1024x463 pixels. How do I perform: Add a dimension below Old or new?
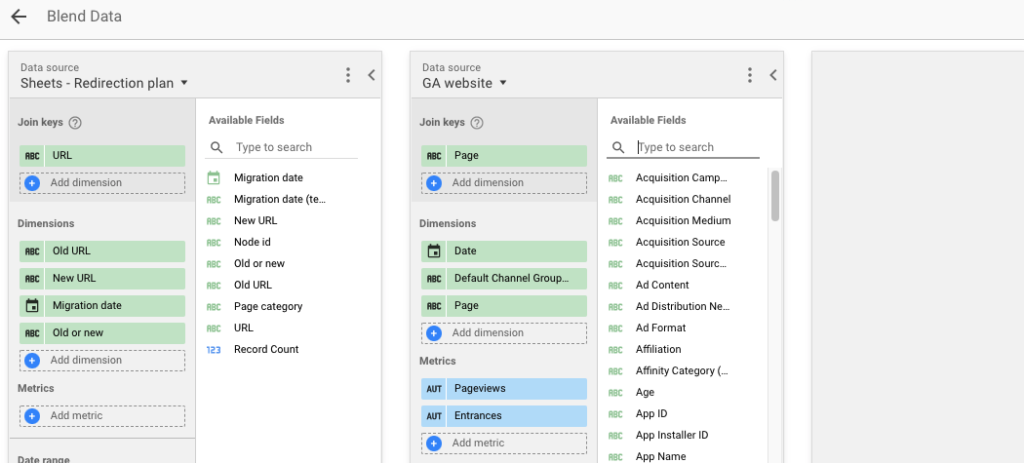point(102,360)
